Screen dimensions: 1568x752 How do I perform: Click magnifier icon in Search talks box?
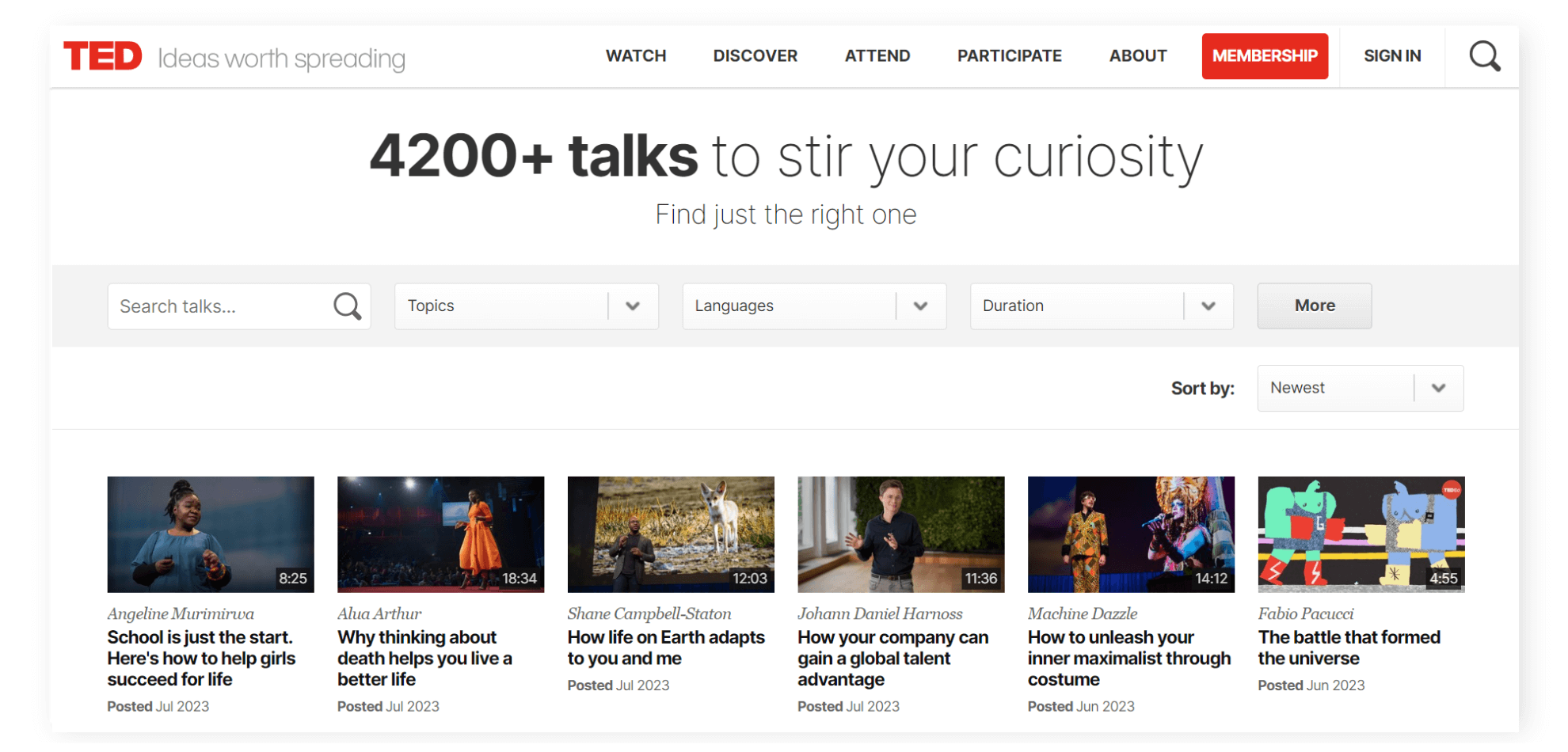(x=347, y=306)
